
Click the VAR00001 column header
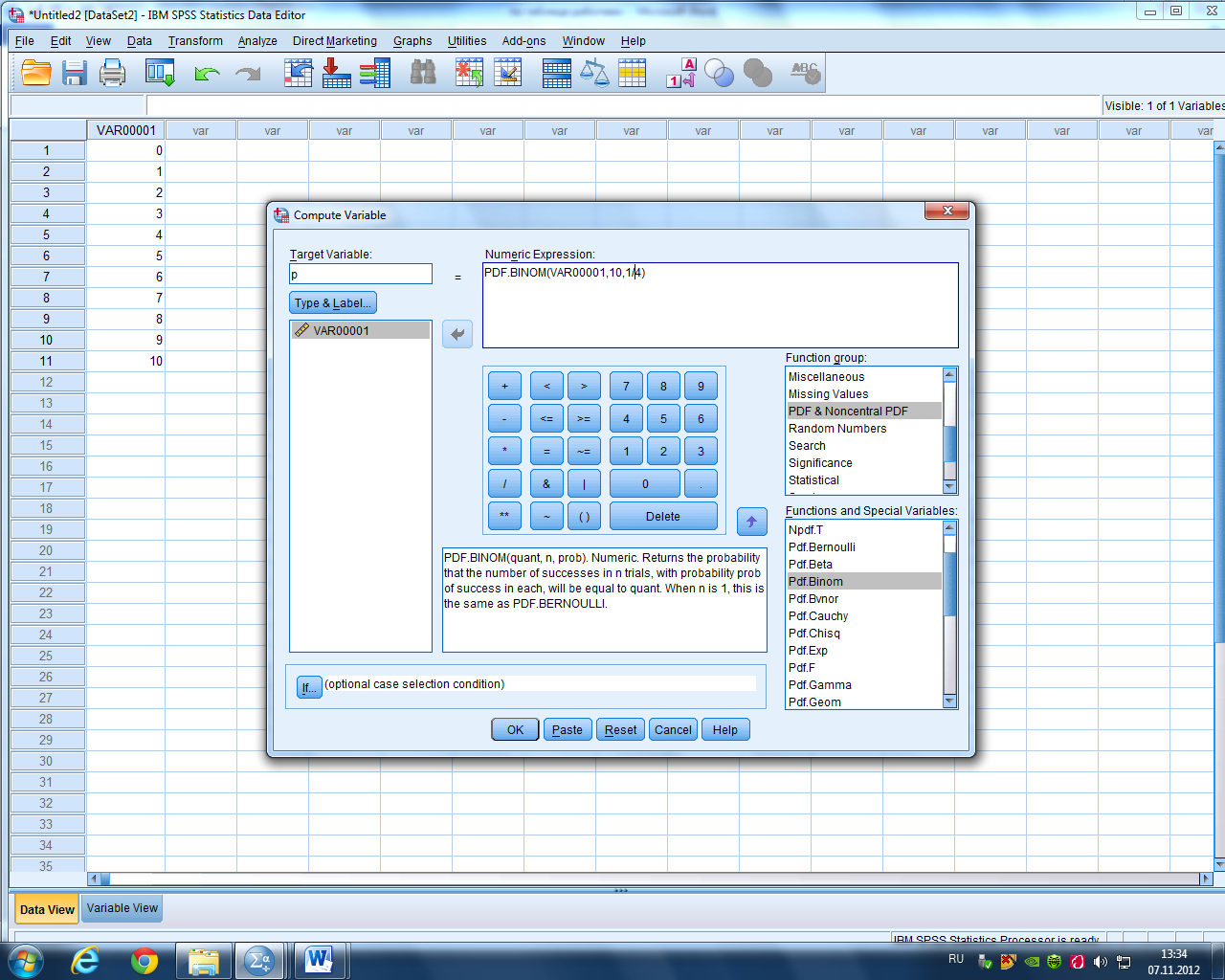pos(125,130)
